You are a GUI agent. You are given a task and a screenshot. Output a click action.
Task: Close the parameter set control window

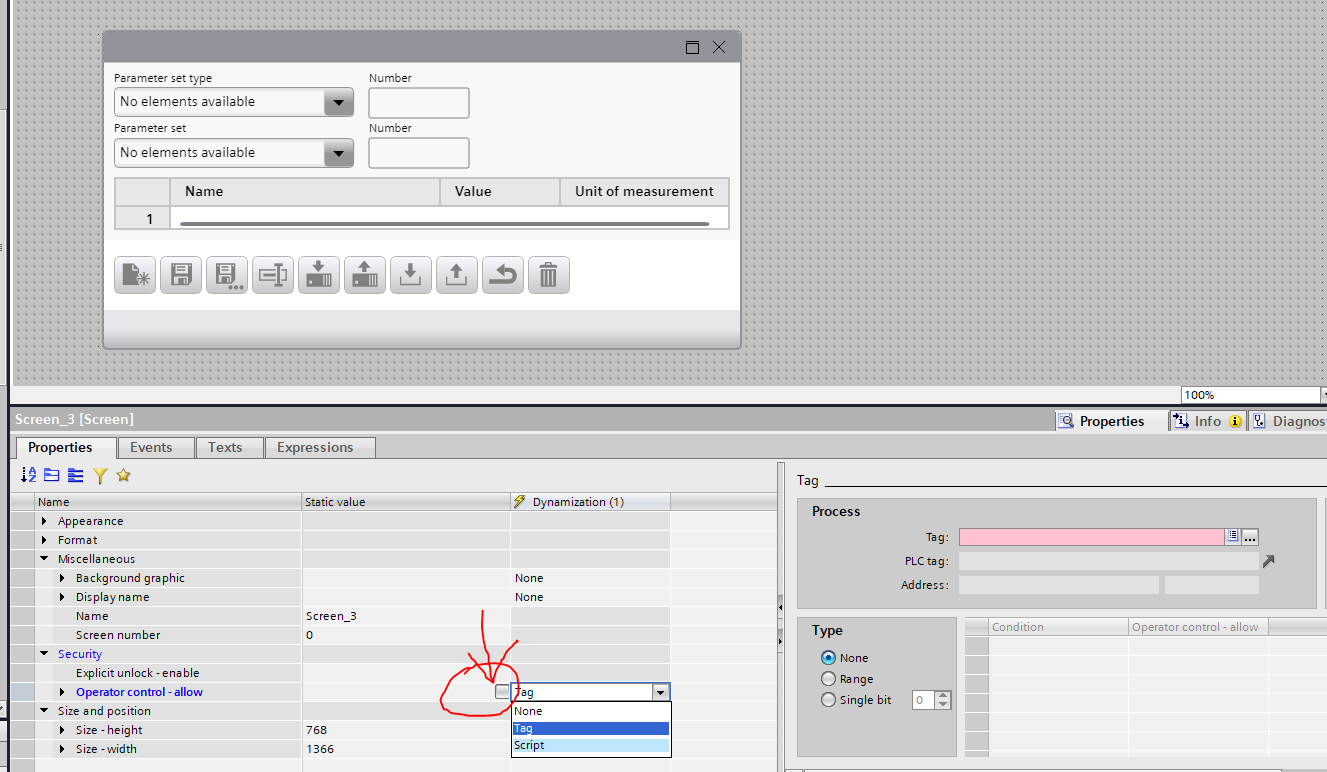[719, 47]
